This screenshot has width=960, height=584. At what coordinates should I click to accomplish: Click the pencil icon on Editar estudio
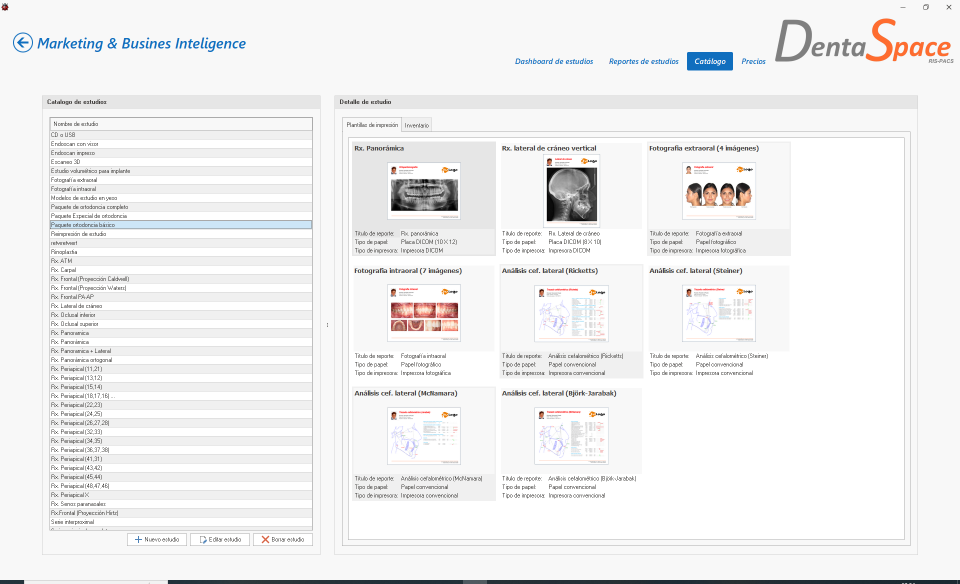click(x=201, y=539)
